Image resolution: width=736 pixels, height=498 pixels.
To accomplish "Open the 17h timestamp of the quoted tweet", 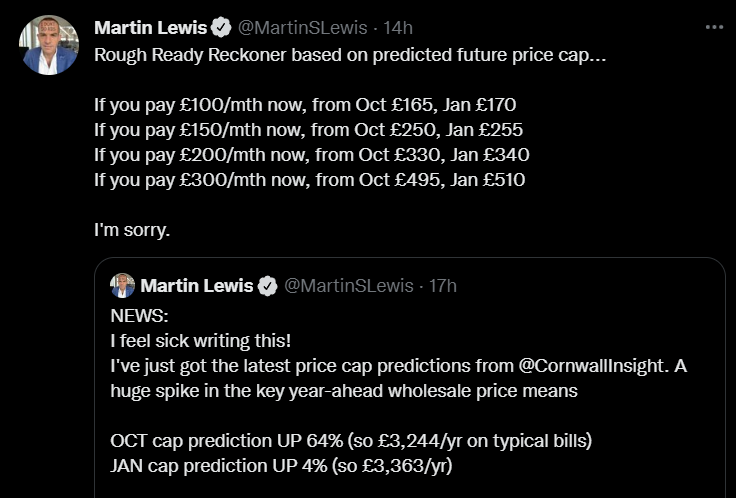I will (443, 286).
